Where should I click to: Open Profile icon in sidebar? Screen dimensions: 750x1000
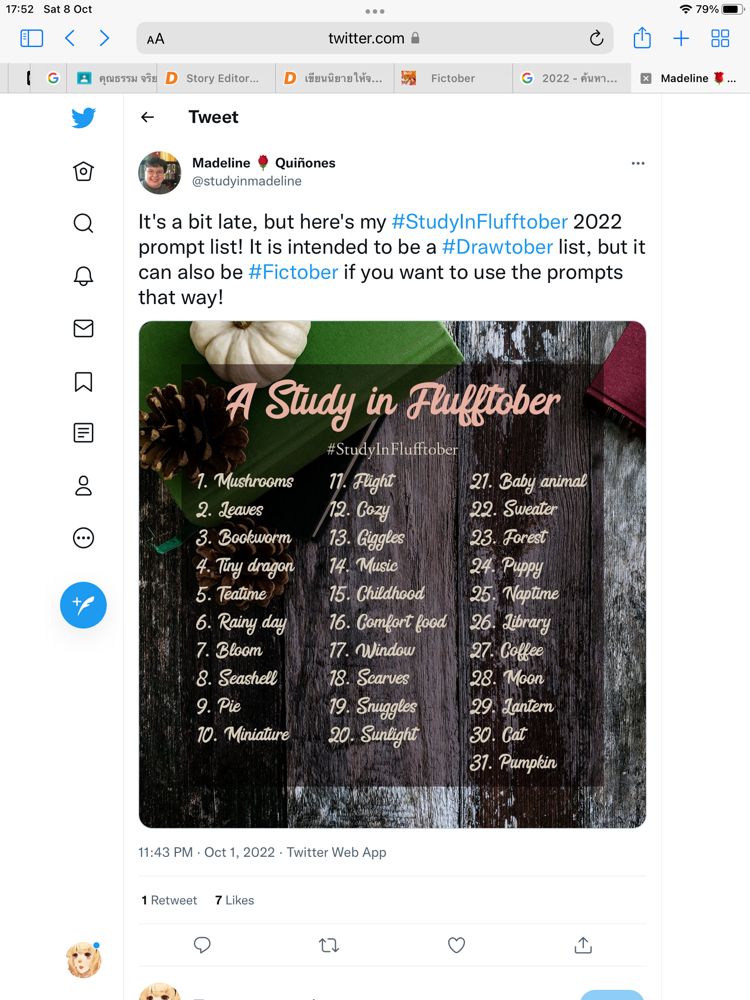point(84,486)
